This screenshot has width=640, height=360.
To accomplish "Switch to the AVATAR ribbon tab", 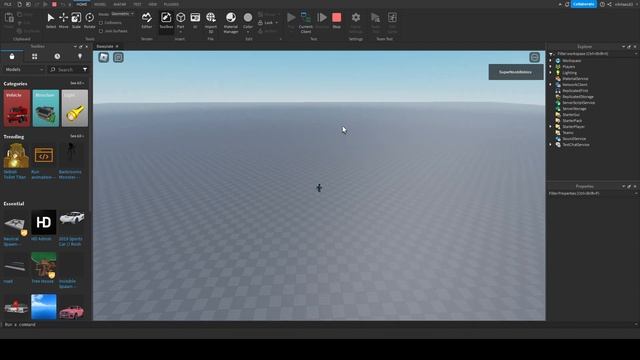I will click(120, 4).
